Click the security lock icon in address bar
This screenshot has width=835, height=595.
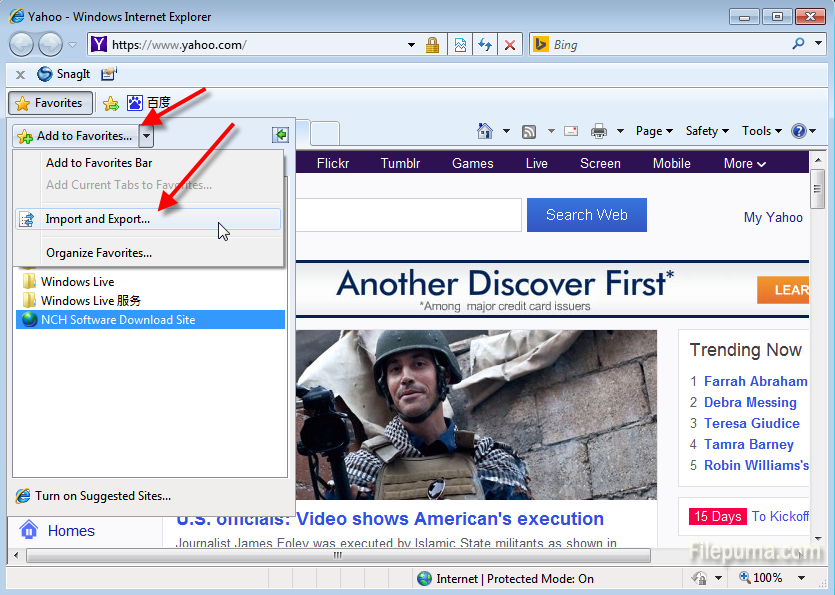[432, 45]
